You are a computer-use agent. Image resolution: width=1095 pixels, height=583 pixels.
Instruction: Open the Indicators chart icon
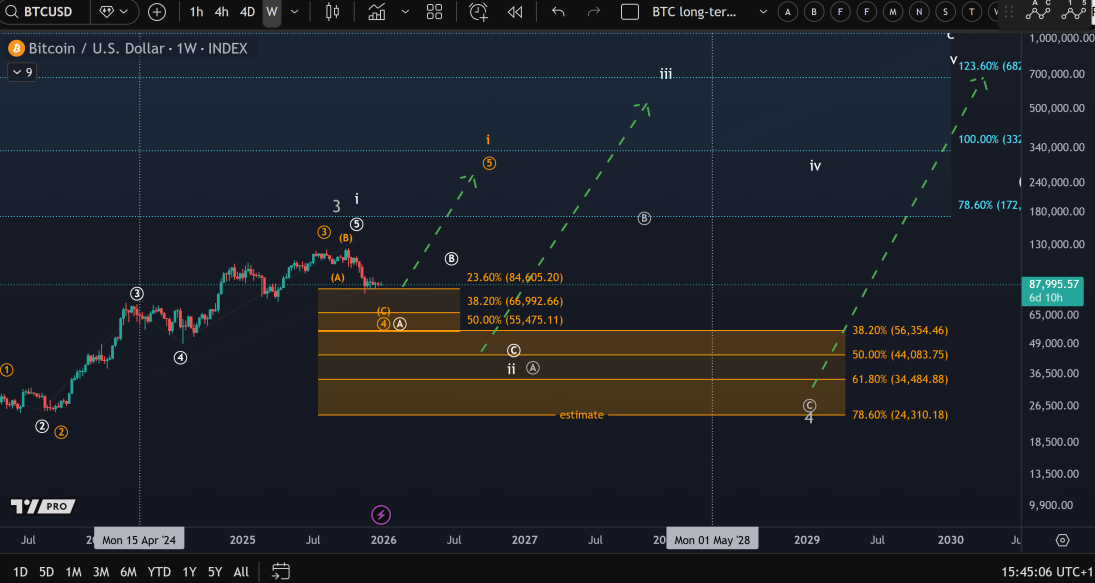(377, 12)
